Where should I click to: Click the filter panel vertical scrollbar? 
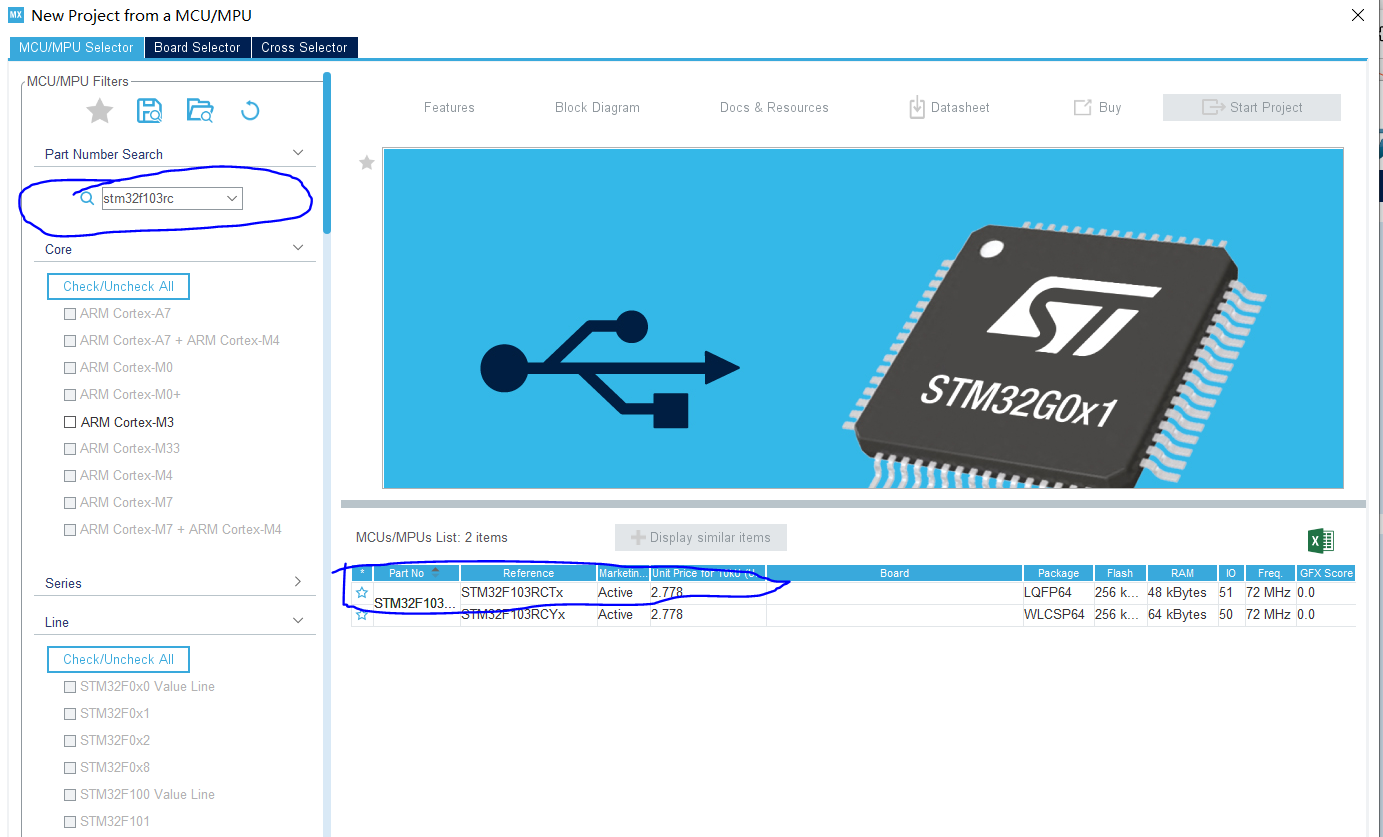pyautogui.click(x=327, y=152)
